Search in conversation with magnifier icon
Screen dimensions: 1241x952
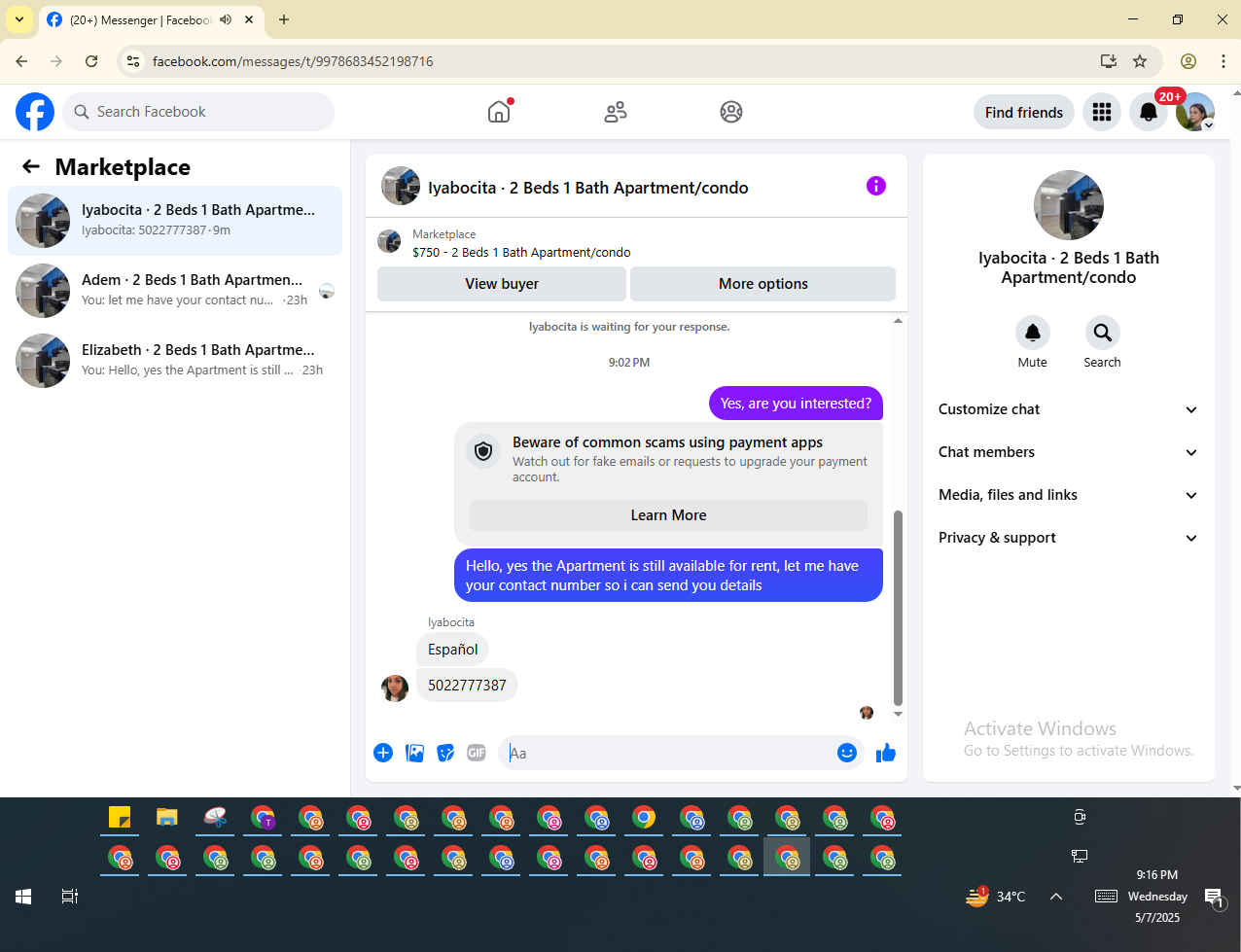[x=1103, y=333]
